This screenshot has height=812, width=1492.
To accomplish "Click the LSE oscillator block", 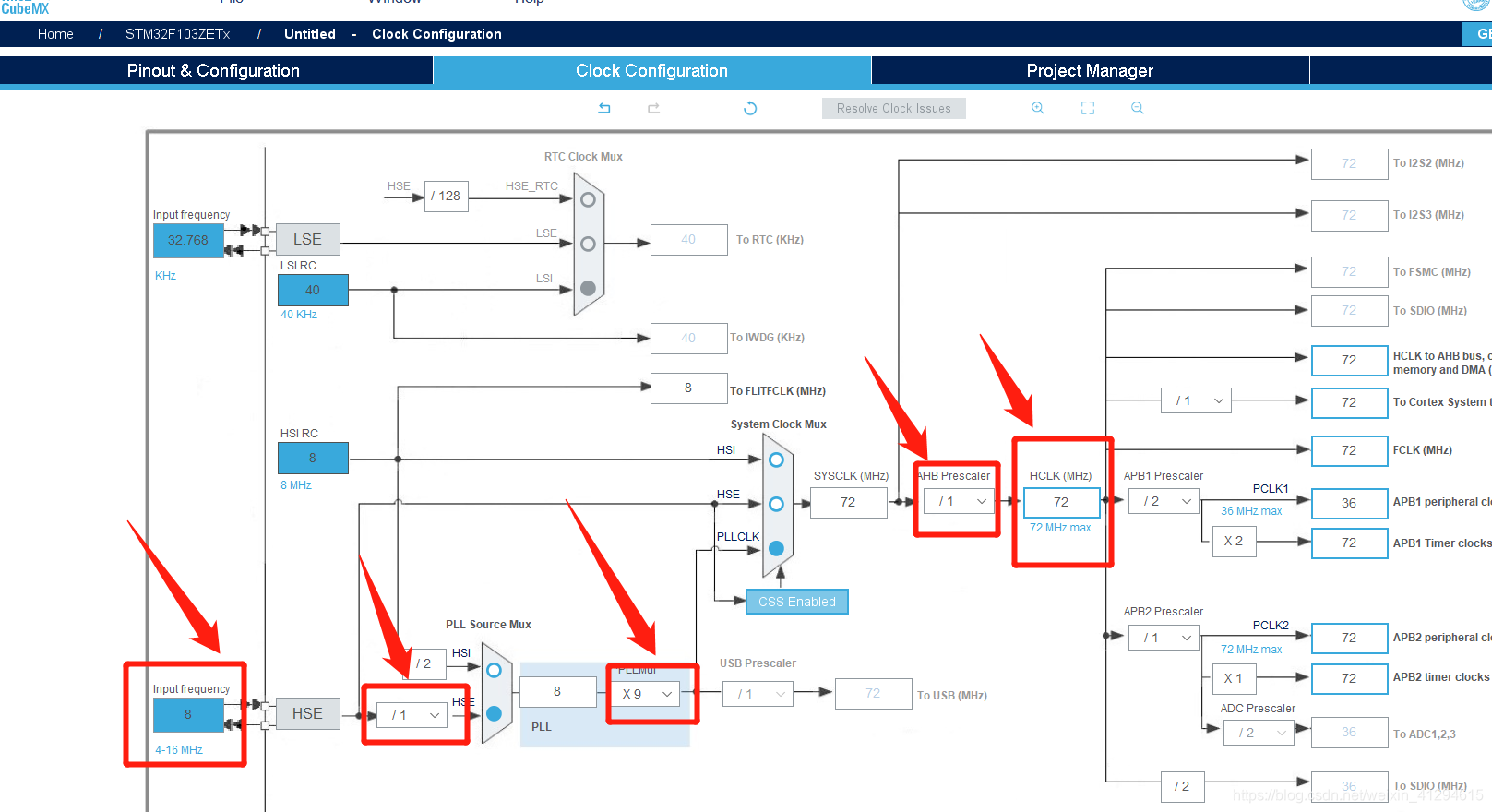I will (x=308, y=239).
